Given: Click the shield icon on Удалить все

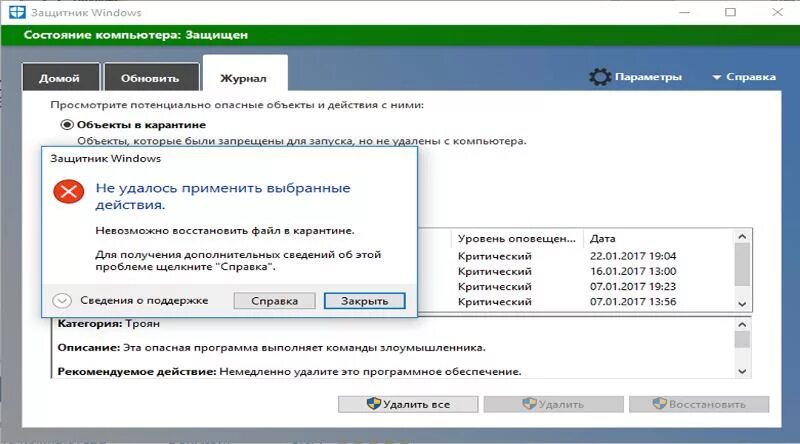Looking at the screenshot, I should 374,404.
